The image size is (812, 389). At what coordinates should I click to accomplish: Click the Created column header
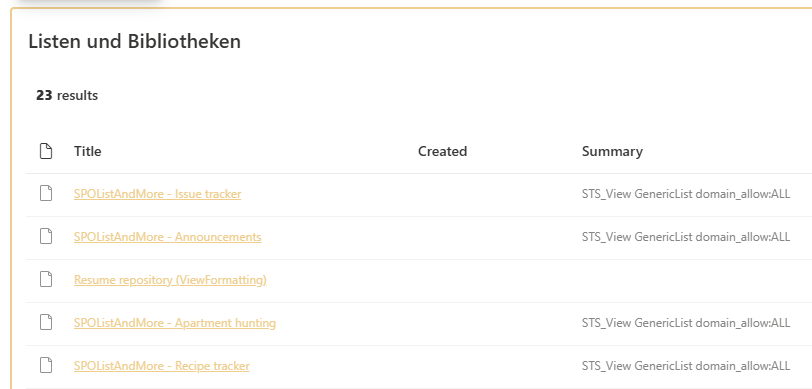pos(442,151)
